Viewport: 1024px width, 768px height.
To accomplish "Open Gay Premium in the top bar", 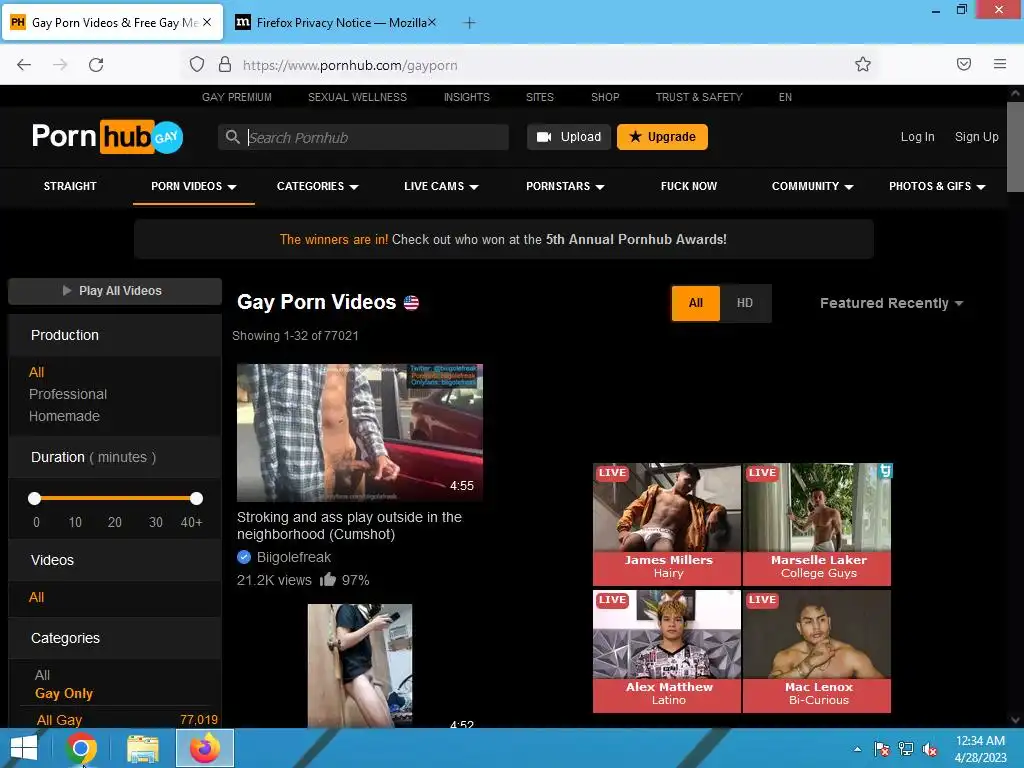I will (x=236, y=97).
